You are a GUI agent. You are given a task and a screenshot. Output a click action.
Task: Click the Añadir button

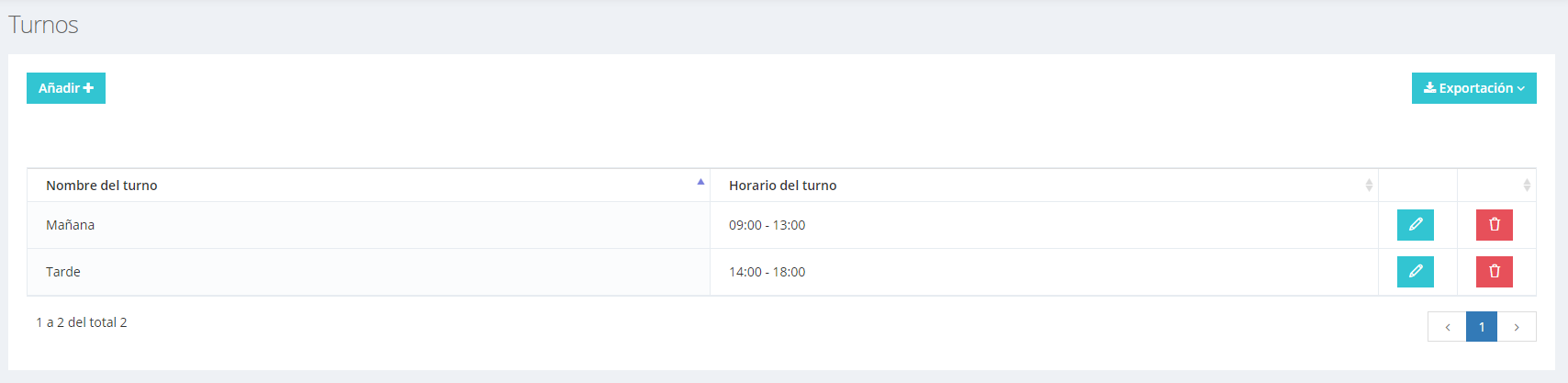tap(66, 88)
